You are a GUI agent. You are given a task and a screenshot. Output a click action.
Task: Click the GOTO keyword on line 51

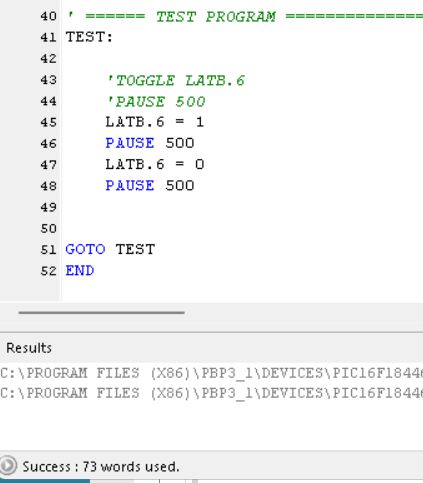coord(85,249)
